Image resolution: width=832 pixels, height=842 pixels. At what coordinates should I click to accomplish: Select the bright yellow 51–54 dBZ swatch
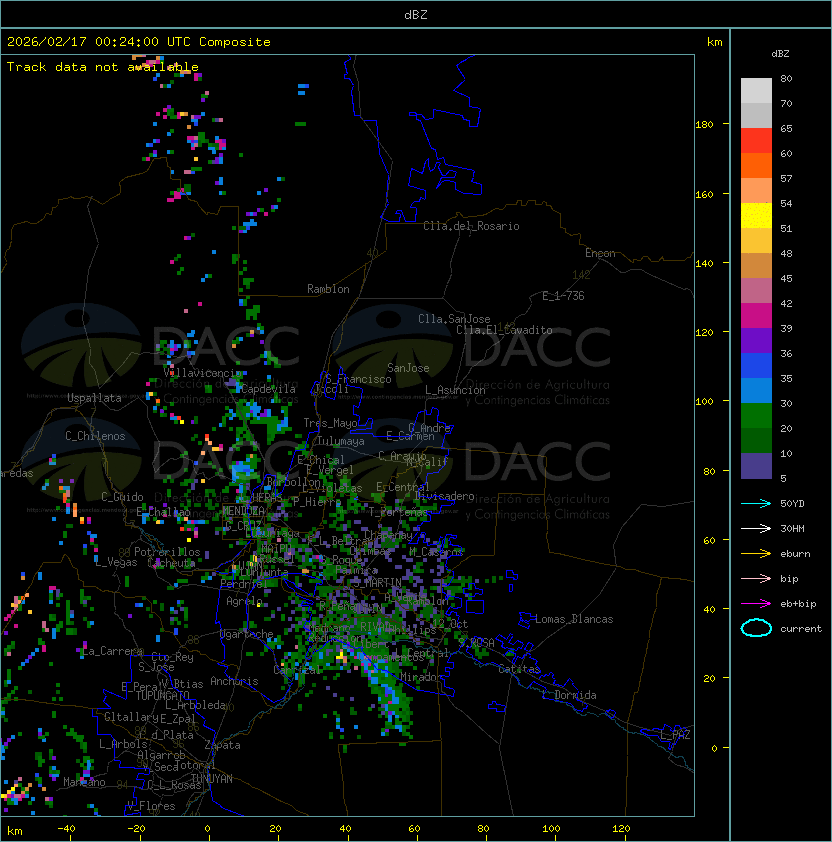(756, 216)
